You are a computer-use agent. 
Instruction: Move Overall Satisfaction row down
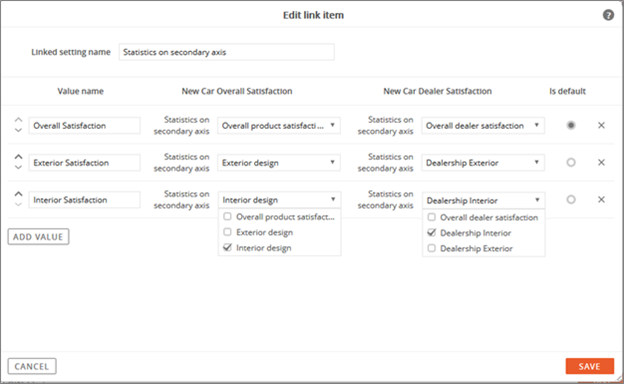coord(18,130)
